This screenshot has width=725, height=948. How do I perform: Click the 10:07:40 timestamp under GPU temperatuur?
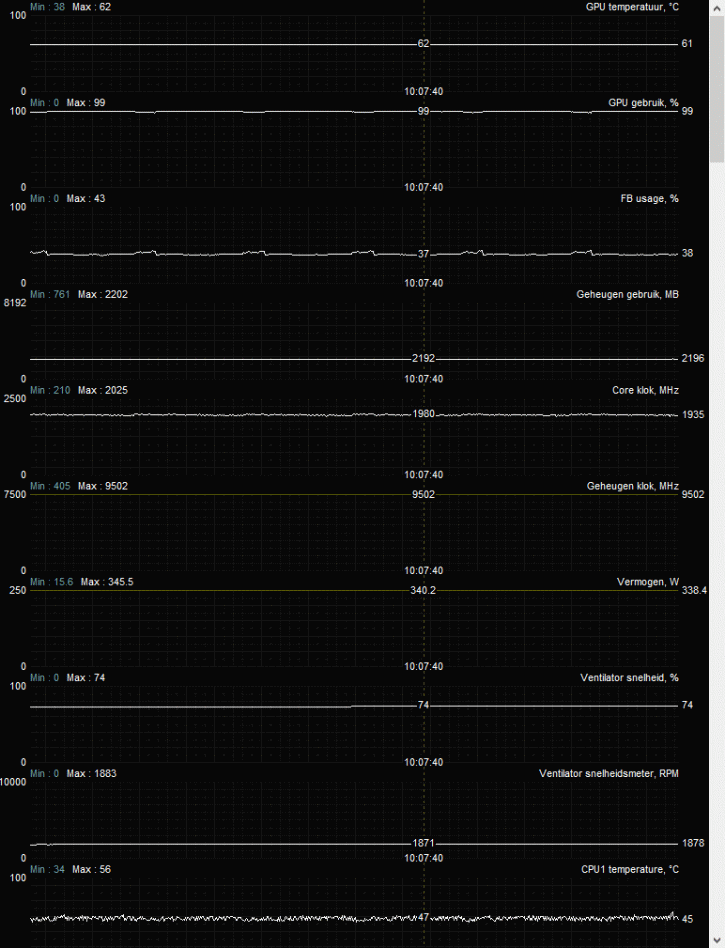[423, 91]
